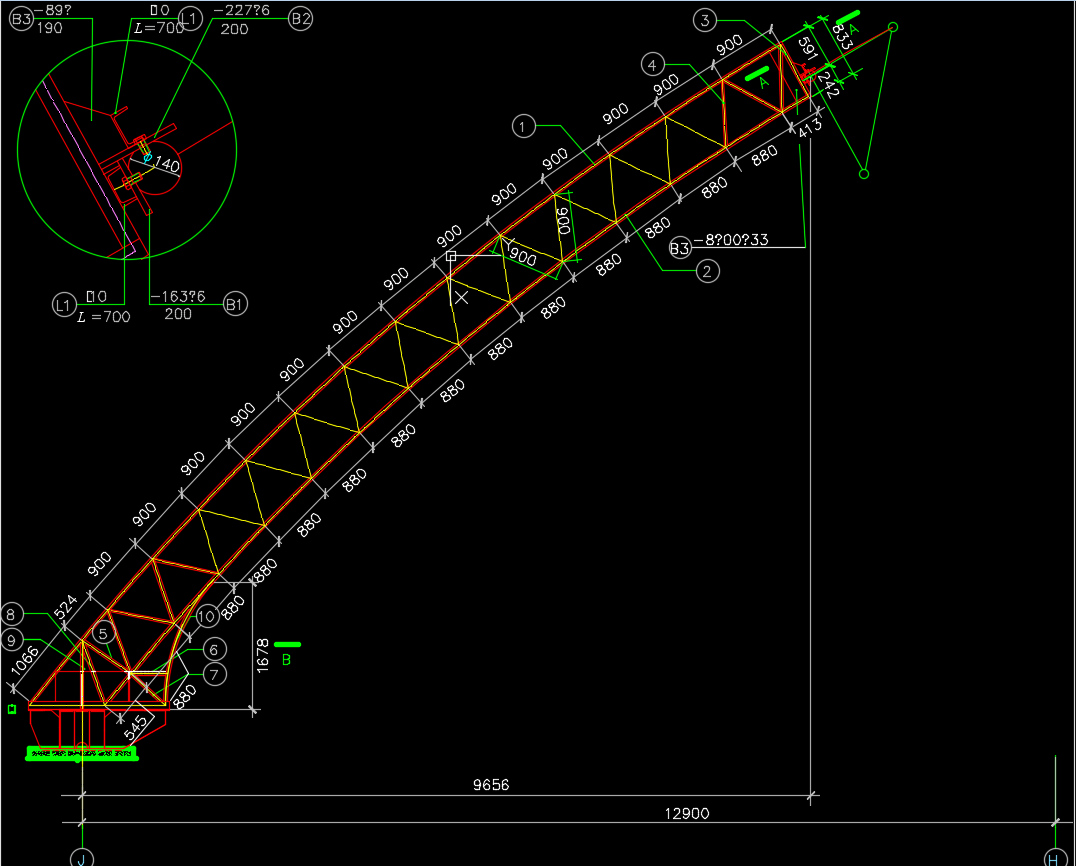Select the 833 dimension text
The image size is (1076, 866).
[842, 36]
